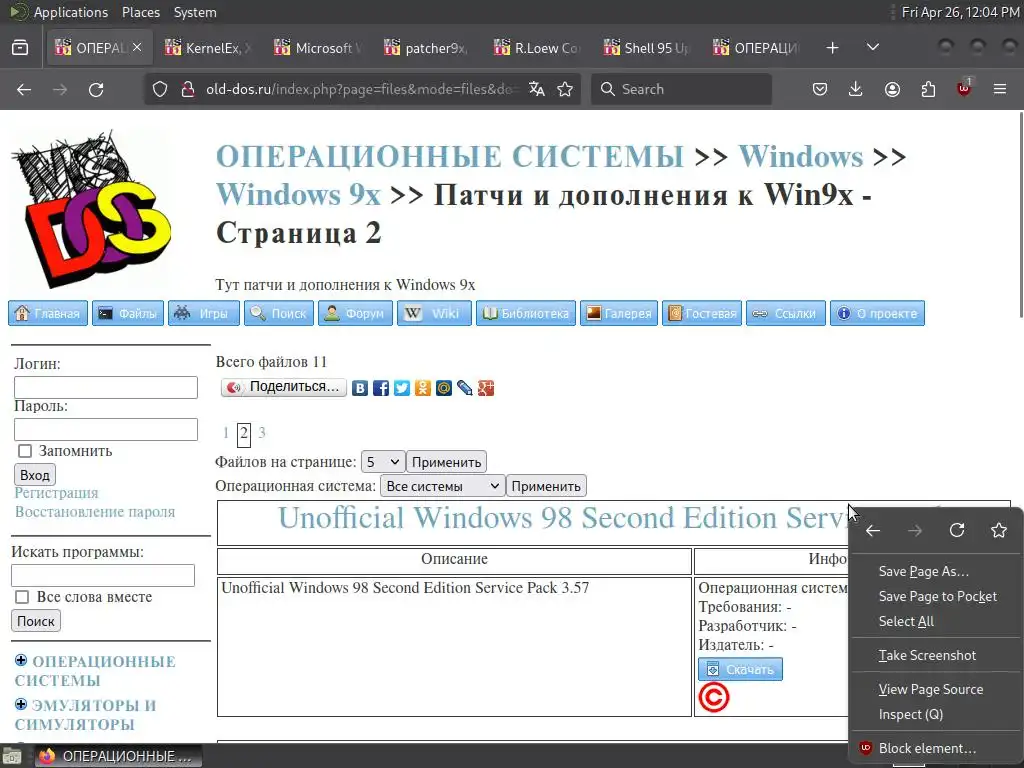The image size is (1024, 768).
Task: Click Save Page to Pocket entry
Action: [x=936, y=596]
